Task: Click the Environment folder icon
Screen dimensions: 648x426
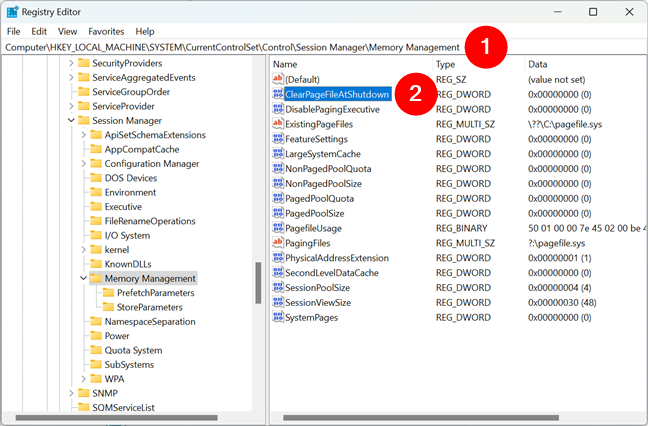Action: (x=96, y=192)
